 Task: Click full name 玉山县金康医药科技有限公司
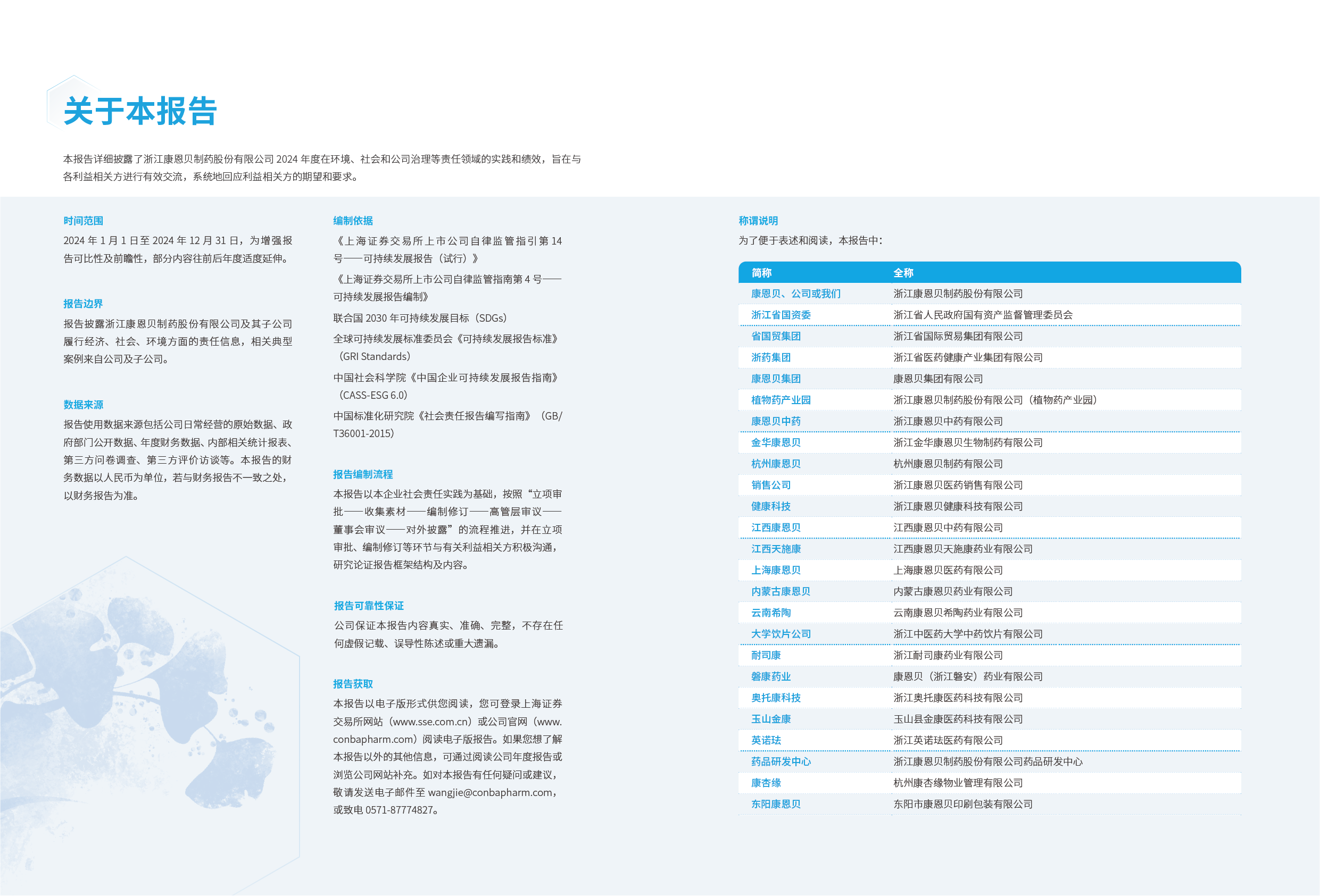958,719
